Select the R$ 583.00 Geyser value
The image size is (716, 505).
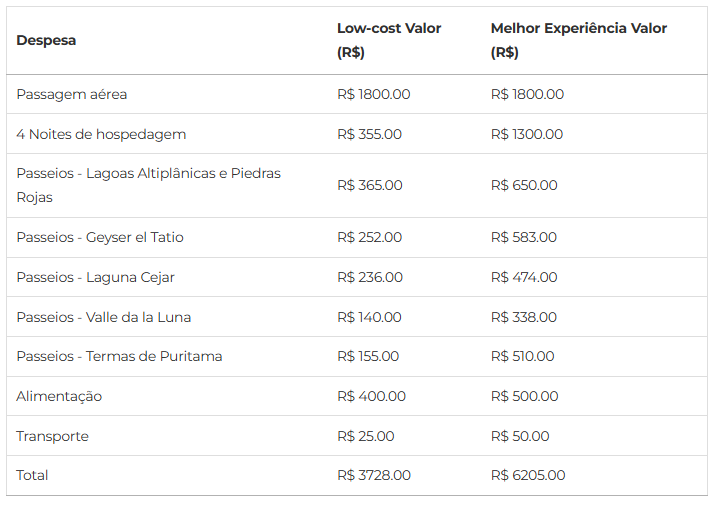pos(524,237)
